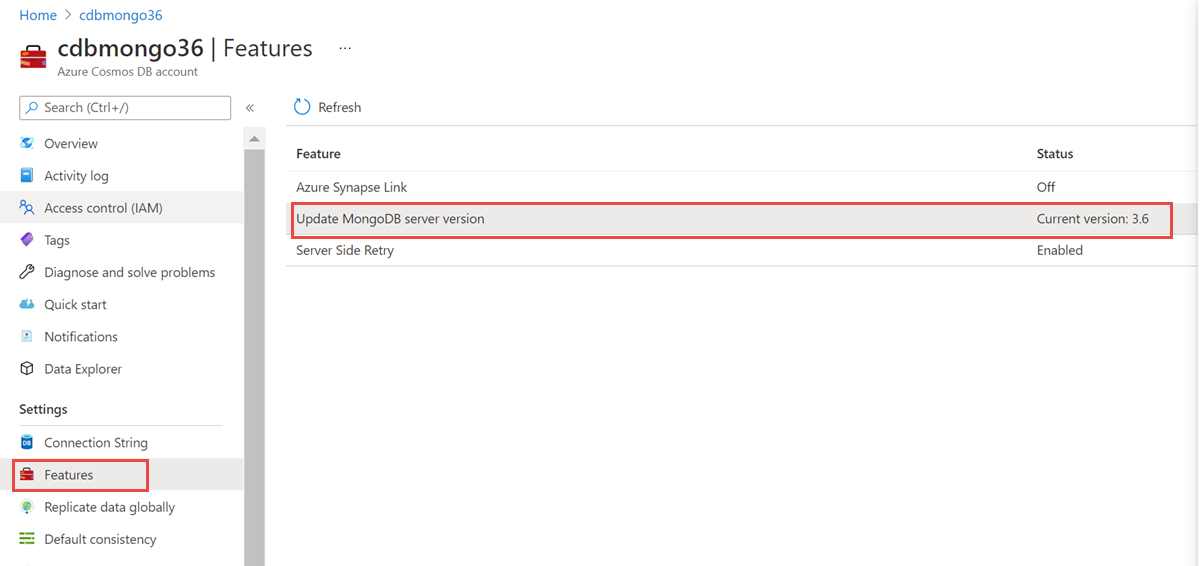Click Current version: 3.6 status
Viewport: 1200px width, 566px height.
[1093, 219]
